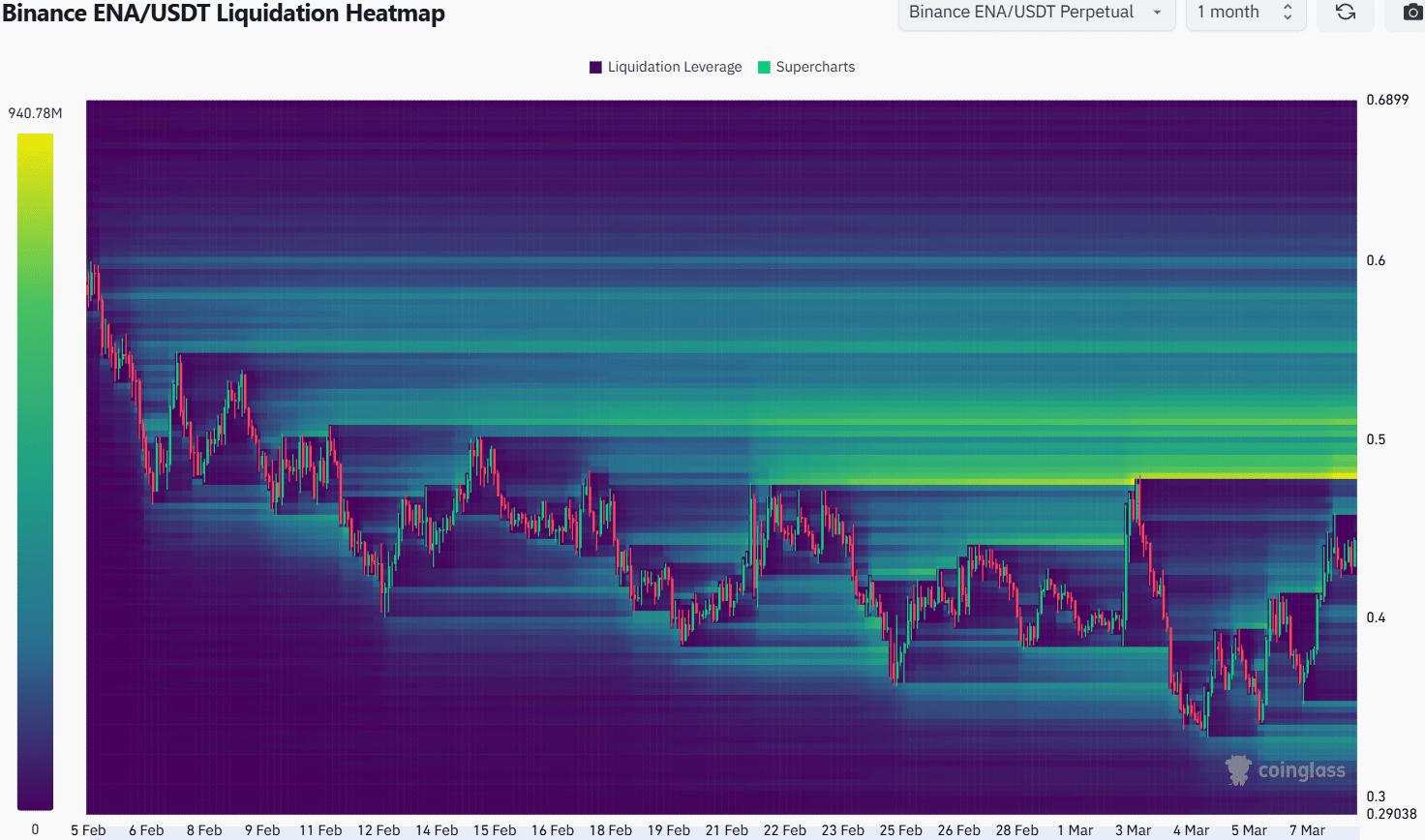1425x840 pixels.
Task: Click the 0.6899 price axis label
Action: pos(1387,100)
